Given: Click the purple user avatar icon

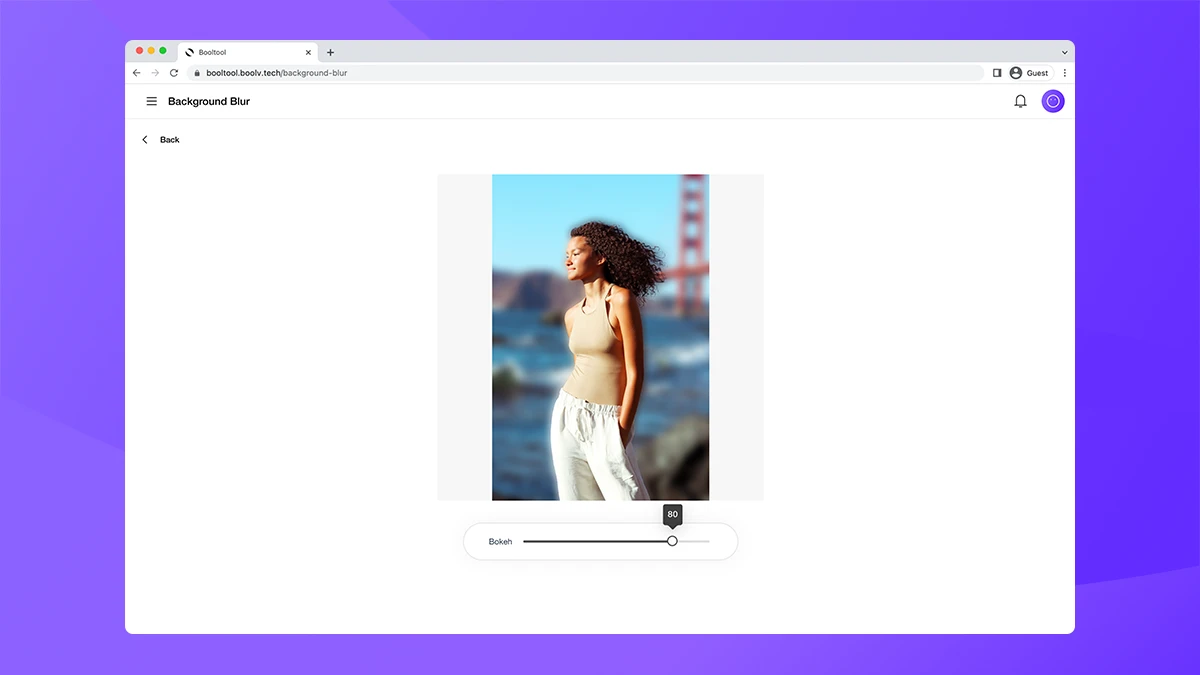Looking at the screenshot, I should click(x=1053, y=101).
